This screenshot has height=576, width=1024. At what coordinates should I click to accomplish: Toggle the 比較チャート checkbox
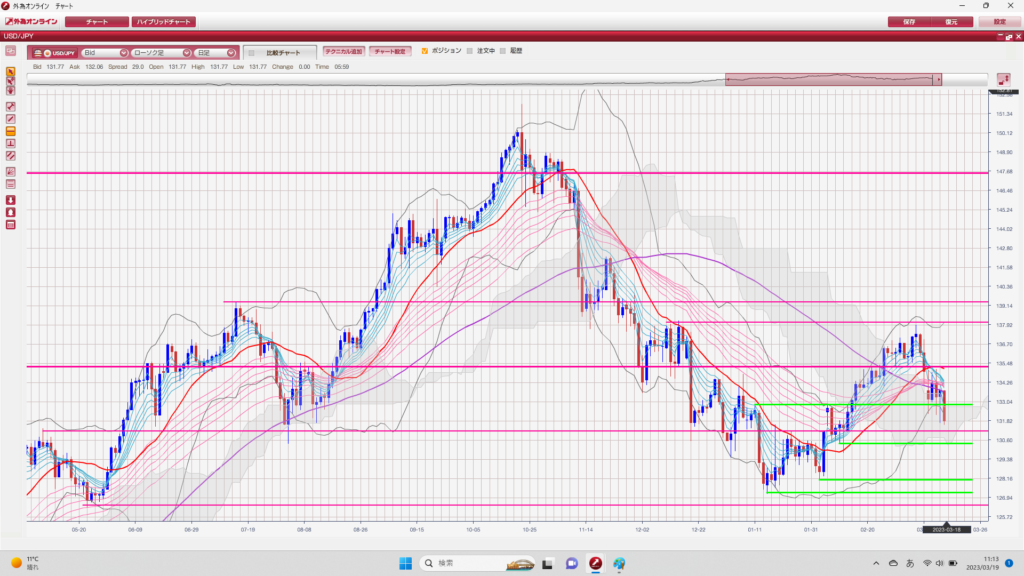point(251,53)
